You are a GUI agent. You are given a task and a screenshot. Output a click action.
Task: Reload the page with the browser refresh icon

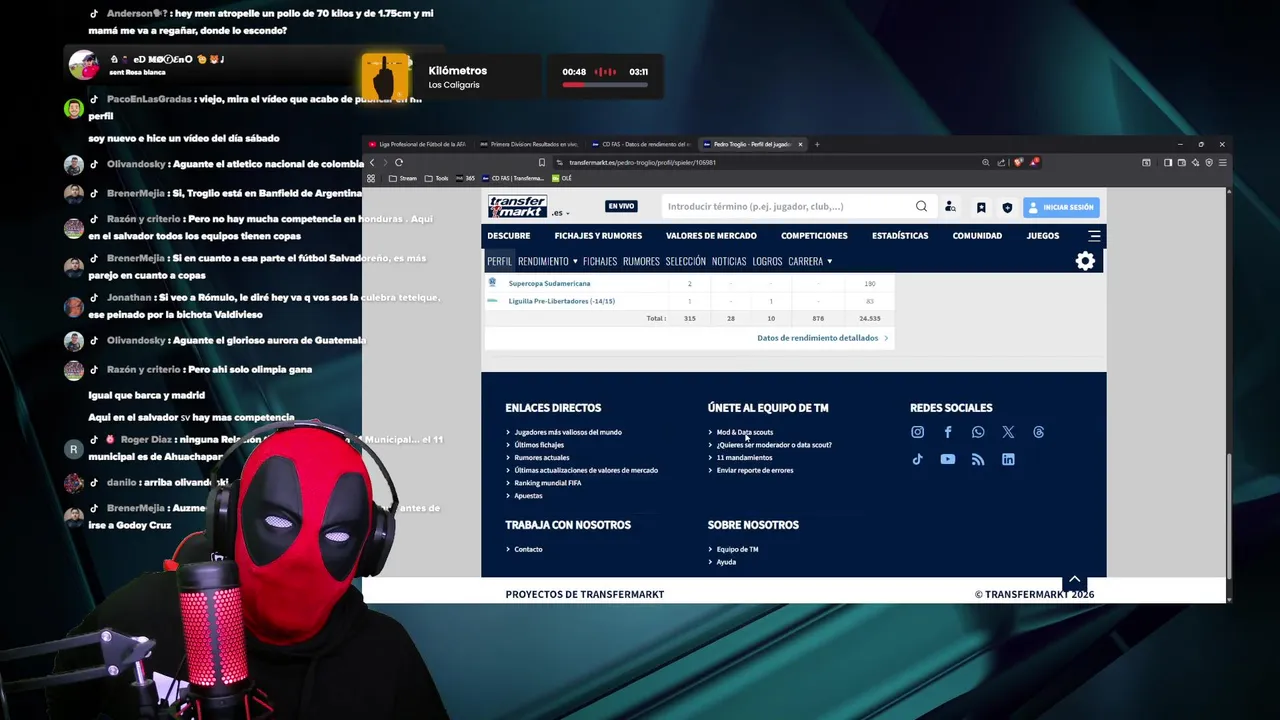click(399, 162)
